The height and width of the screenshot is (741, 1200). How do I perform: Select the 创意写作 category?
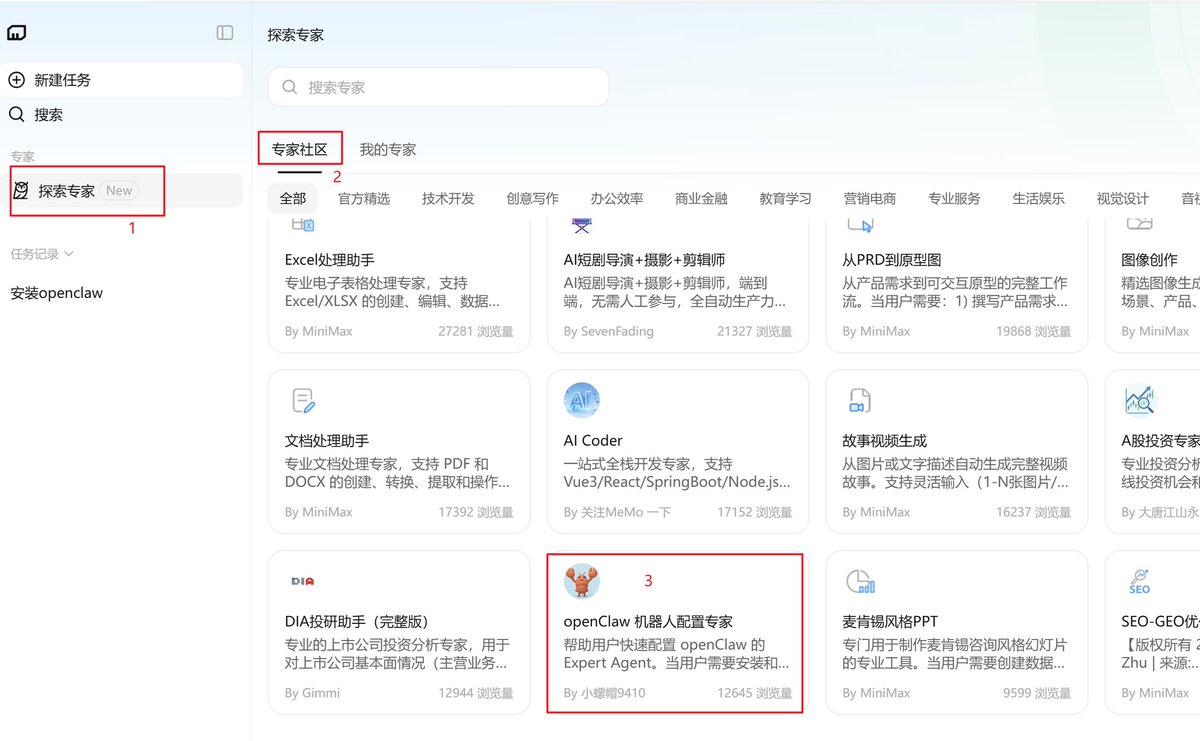click(533, 198)
